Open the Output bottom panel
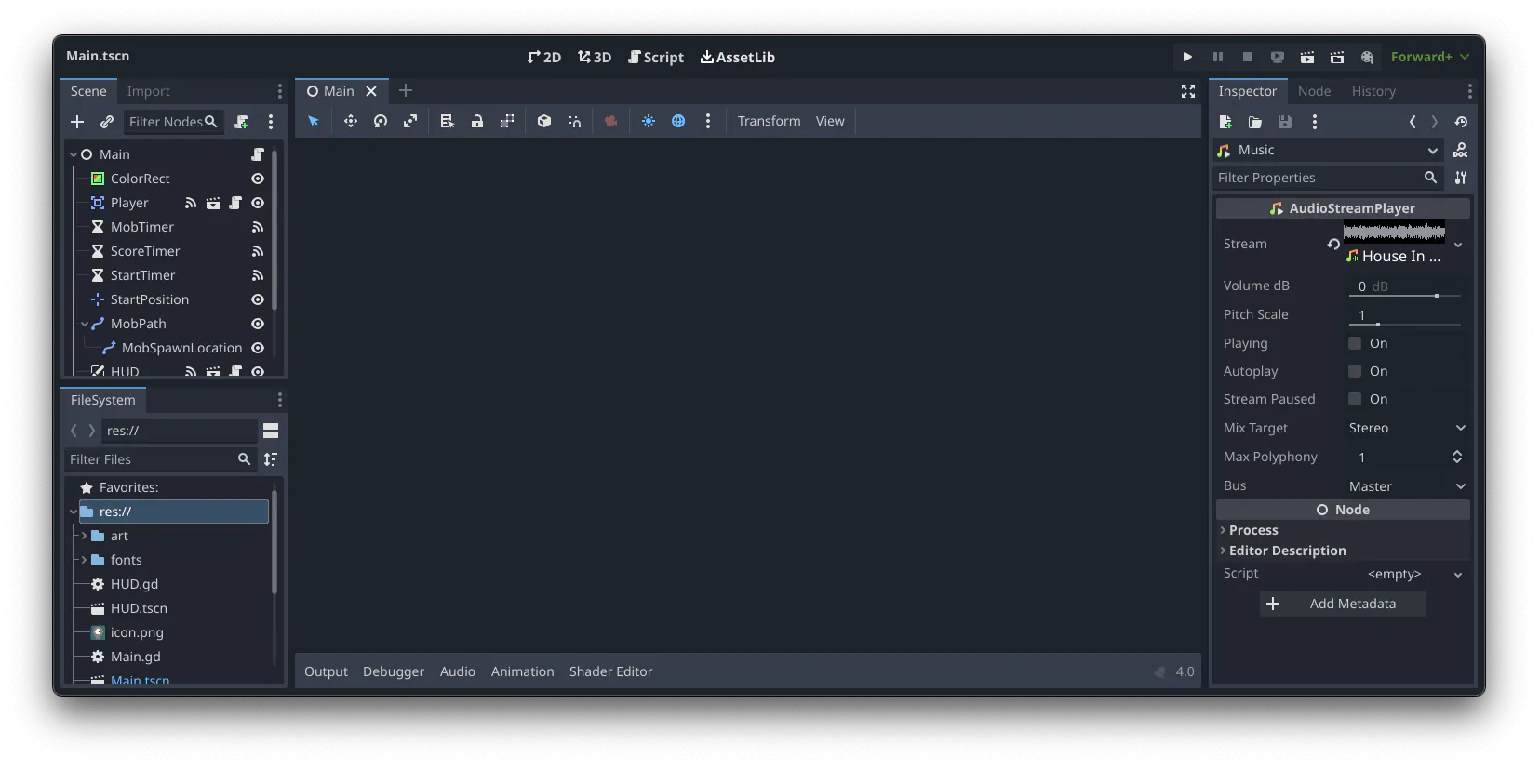 pyautogui.click(x=326, y=671)
